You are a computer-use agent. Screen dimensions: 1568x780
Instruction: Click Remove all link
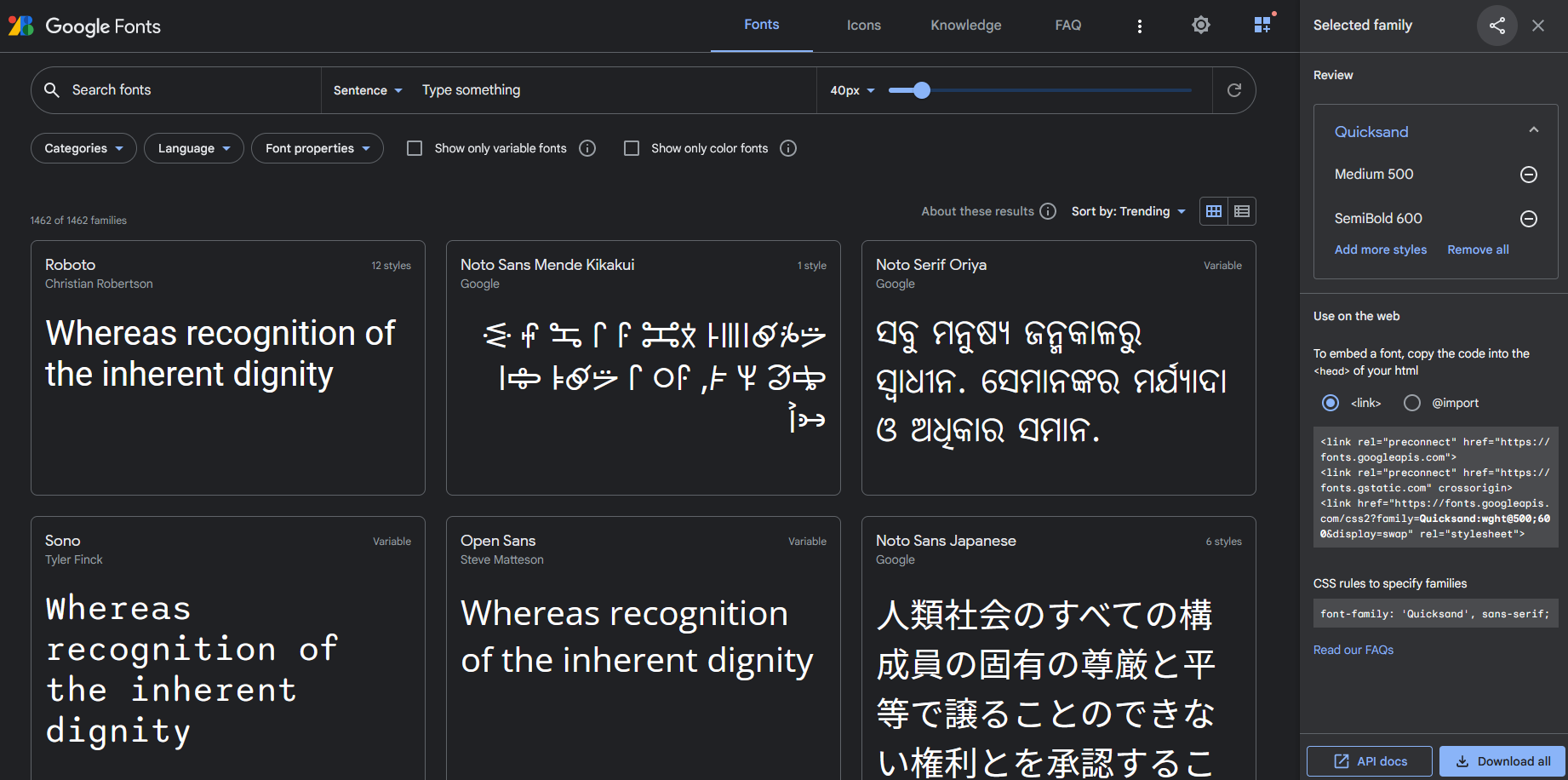click(1478, 249)
